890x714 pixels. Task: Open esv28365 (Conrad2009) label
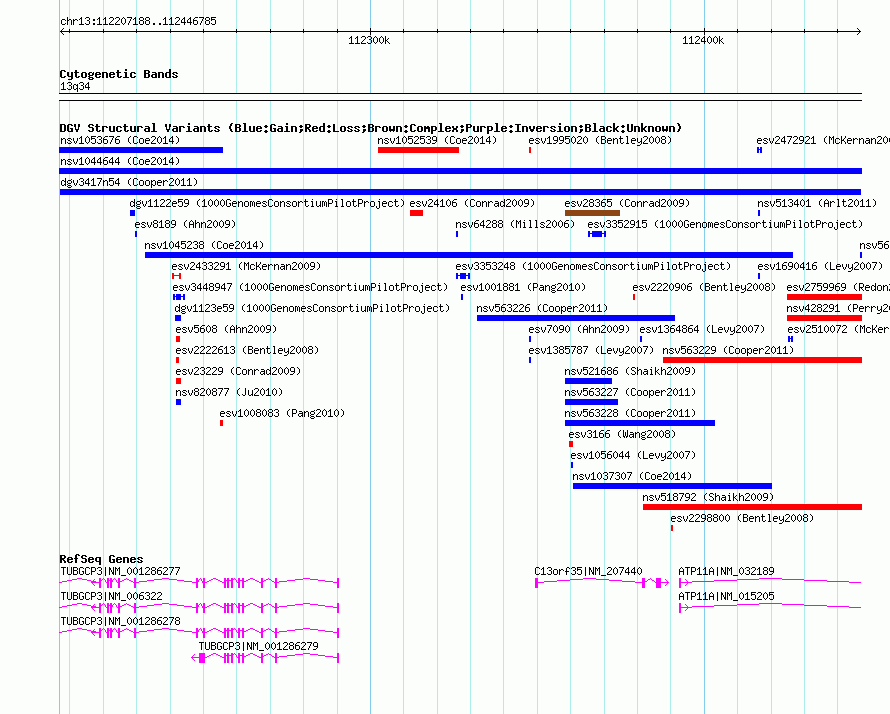[627, 203]
